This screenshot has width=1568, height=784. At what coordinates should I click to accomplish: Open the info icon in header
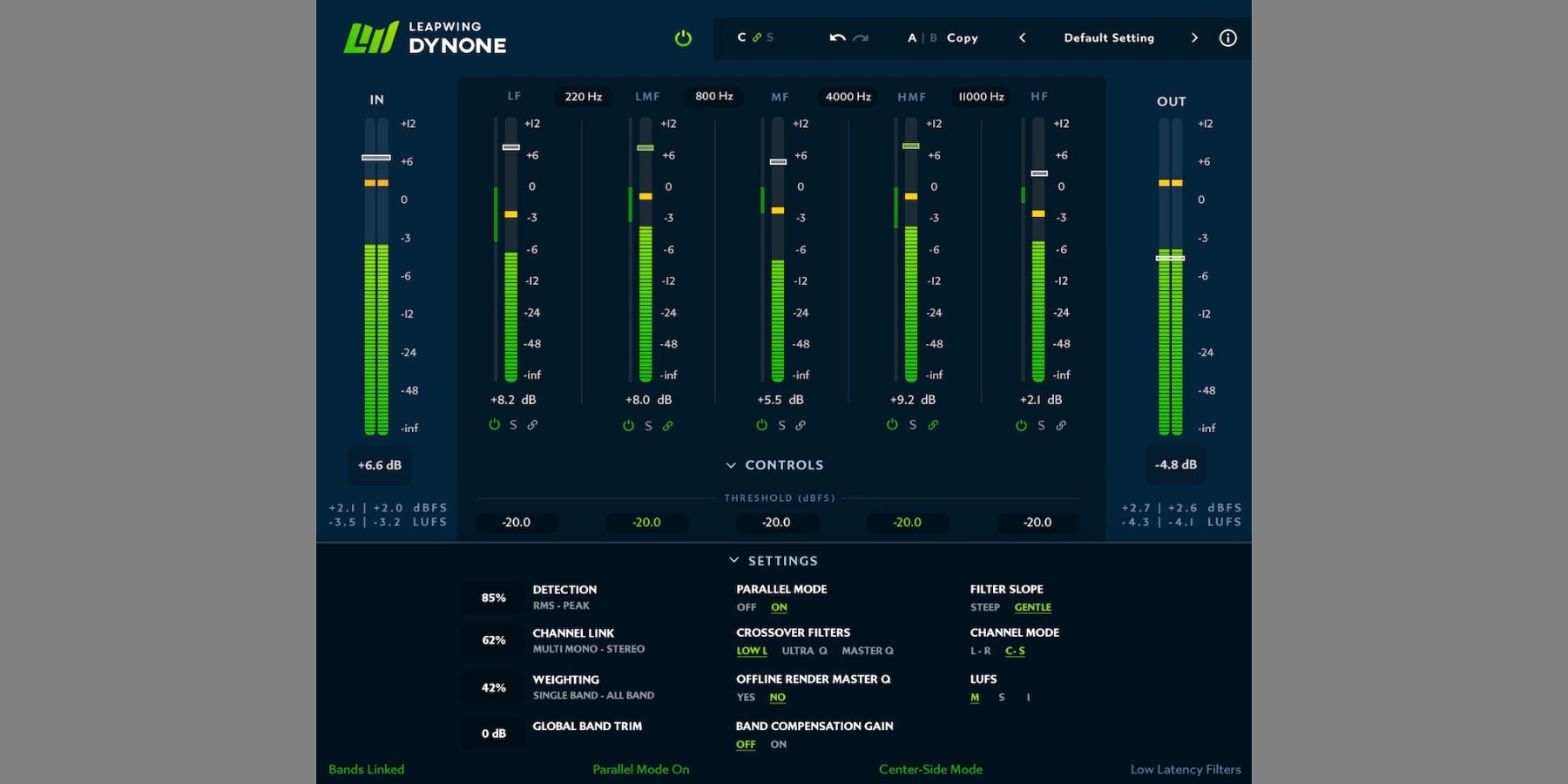click(x=1227, y=38)
